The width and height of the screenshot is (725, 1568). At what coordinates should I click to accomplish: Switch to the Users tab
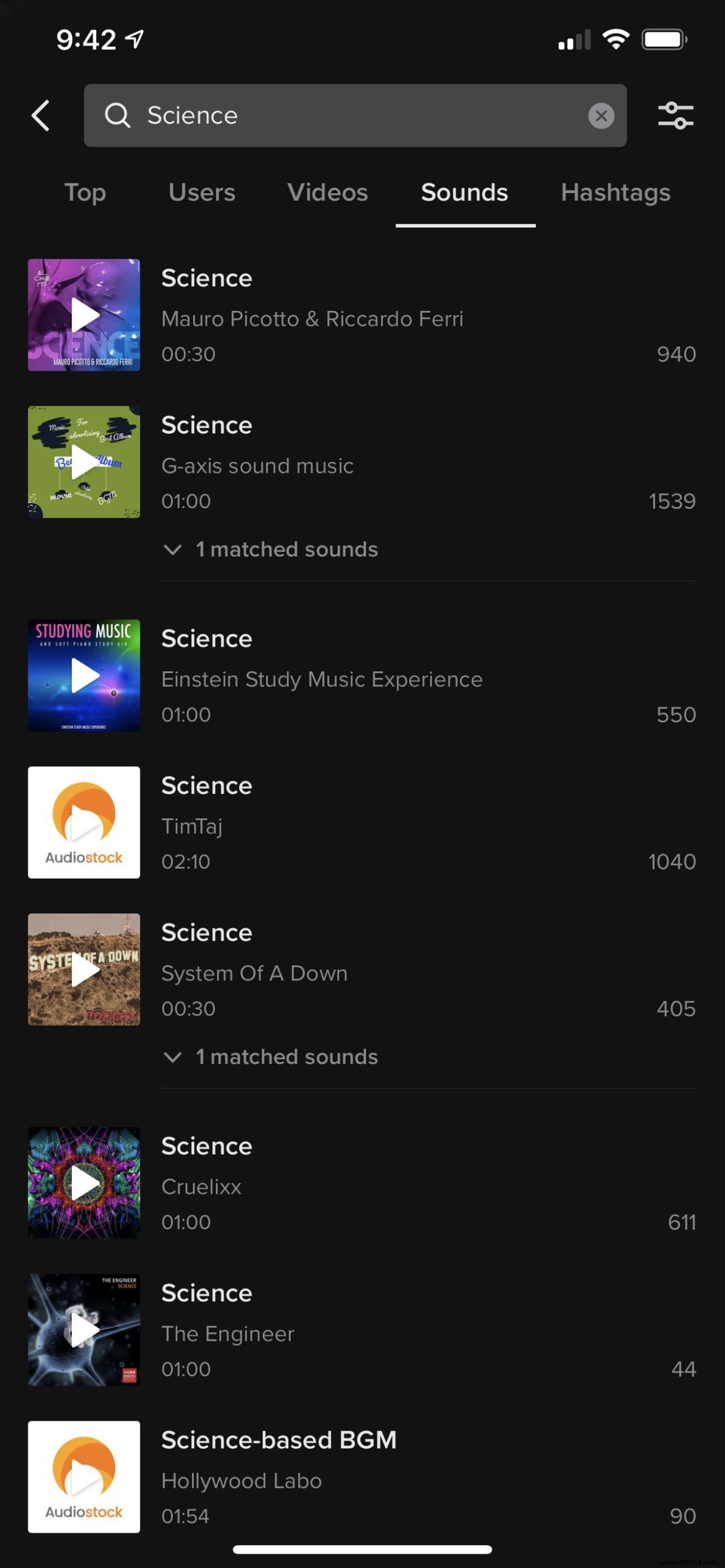click(x=202, y=193)
